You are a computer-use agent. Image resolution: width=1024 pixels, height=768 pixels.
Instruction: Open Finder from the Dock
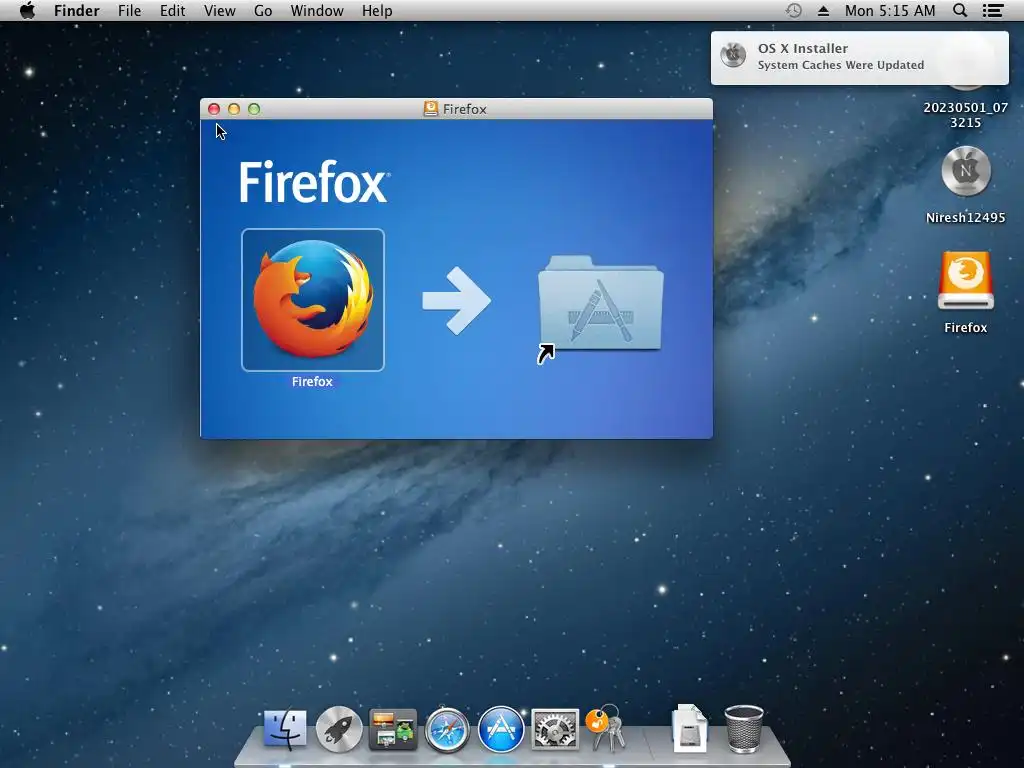tap(285, 728)
